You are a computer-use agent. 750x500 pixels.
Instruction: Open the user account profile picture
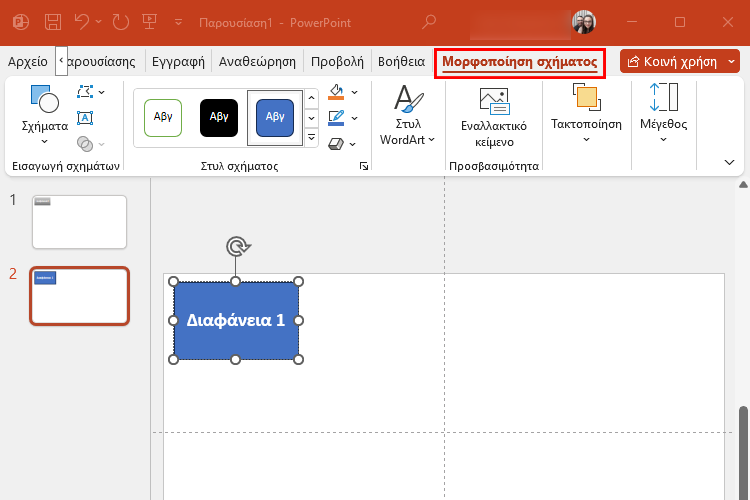click(584, 22)
